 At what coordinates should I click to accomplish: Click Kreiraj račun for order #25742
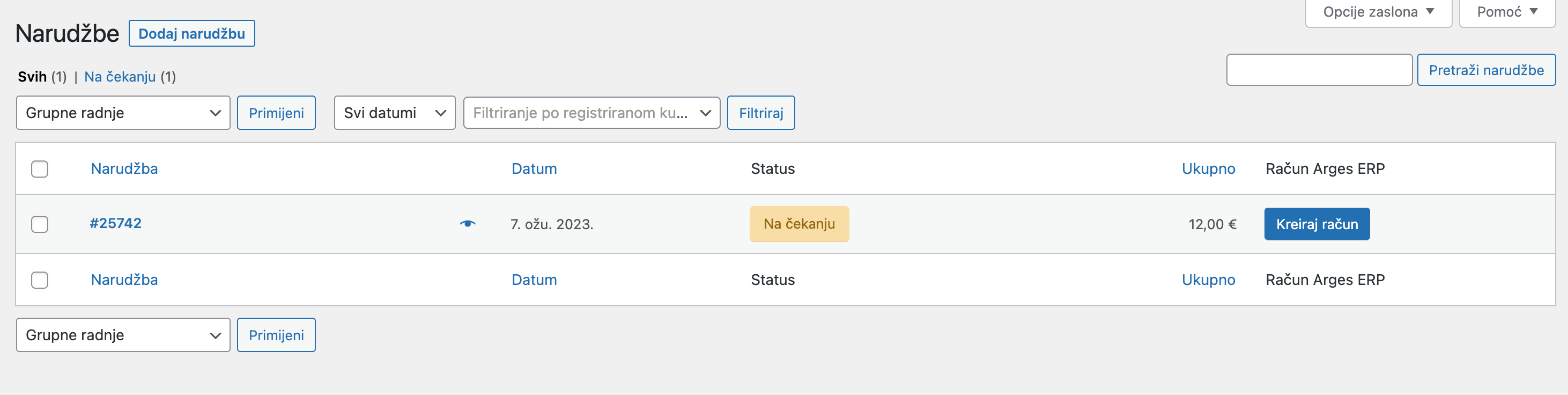pos(1316,224)
